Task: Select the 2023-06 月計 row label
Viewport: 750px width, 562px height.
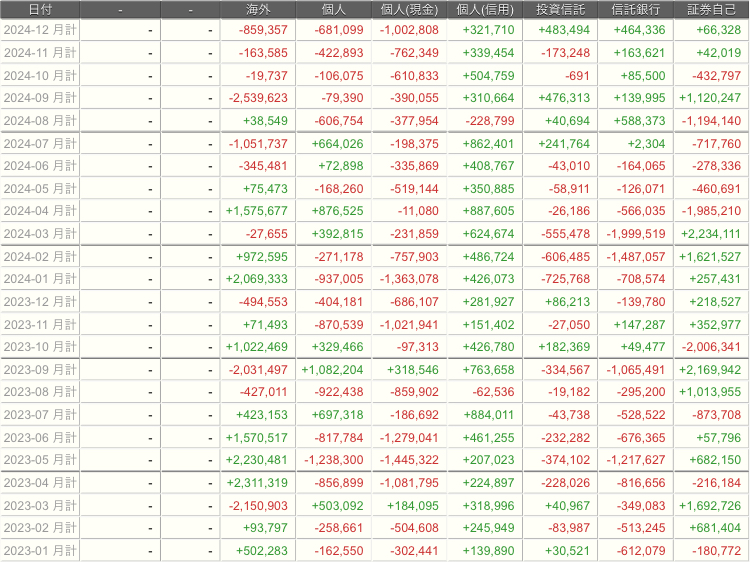Action: pos(40,437)
